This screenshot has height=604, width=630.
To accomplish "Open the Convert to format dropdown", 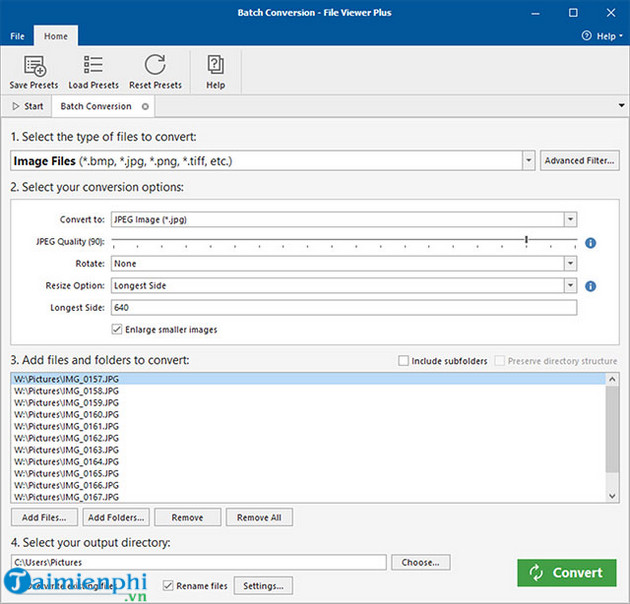I will click(570, 219).
